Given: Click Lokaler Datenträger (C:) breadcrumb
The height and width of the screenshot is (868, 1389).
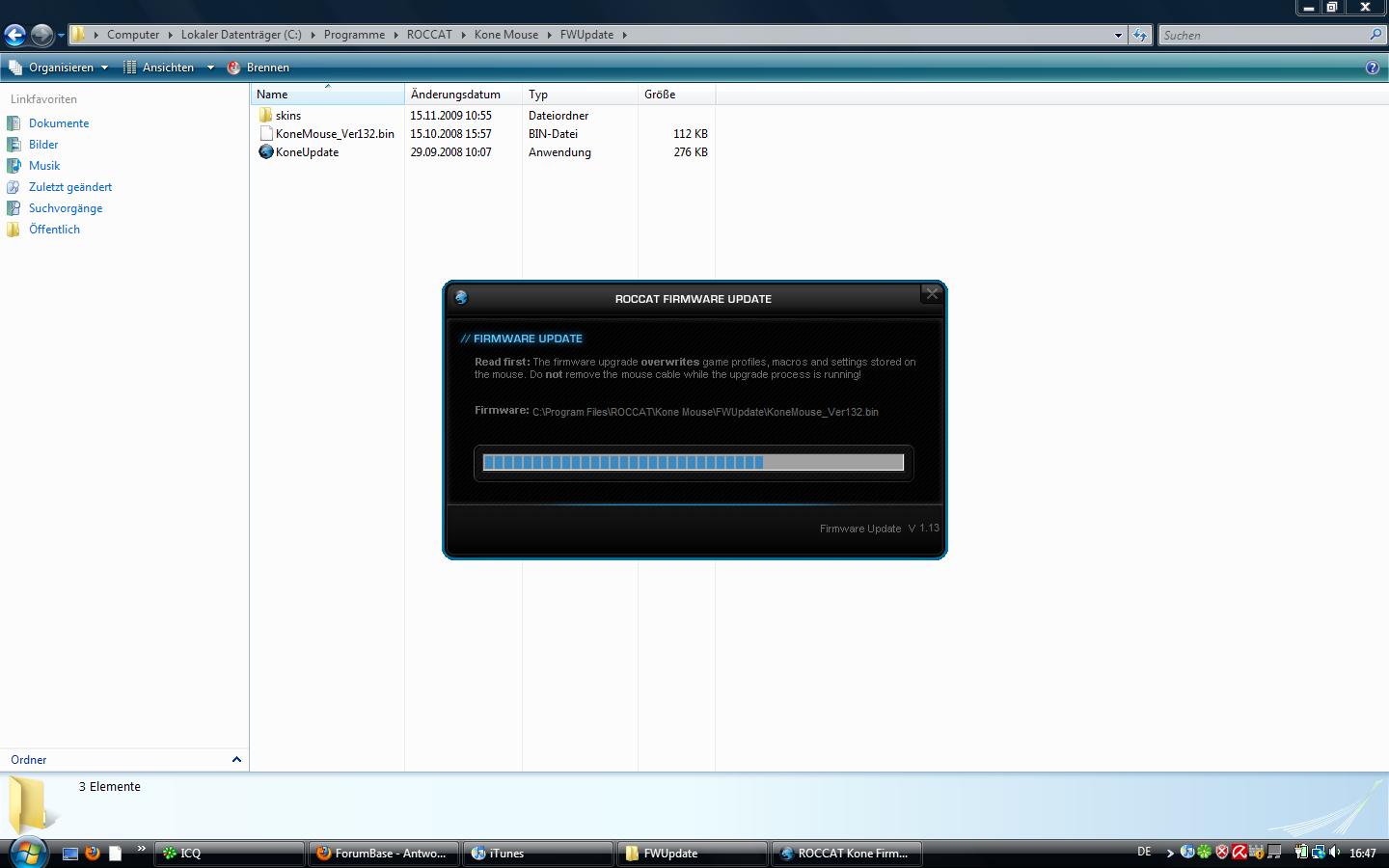Looking at the screenshot, I should (241, 35).
